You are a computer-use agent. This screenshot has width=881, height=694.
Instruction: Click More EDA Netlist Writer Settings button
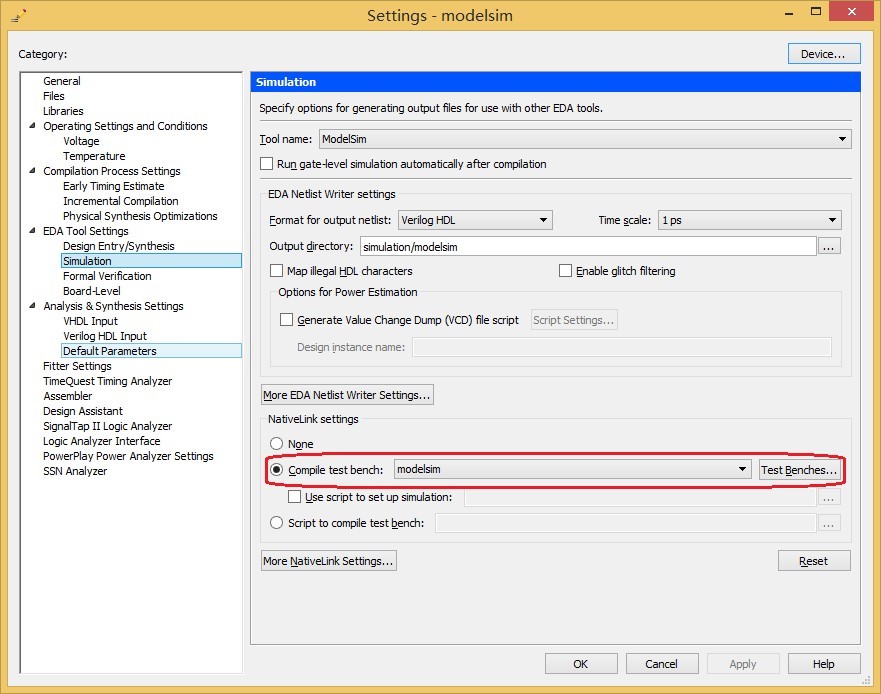pos(347,395)
